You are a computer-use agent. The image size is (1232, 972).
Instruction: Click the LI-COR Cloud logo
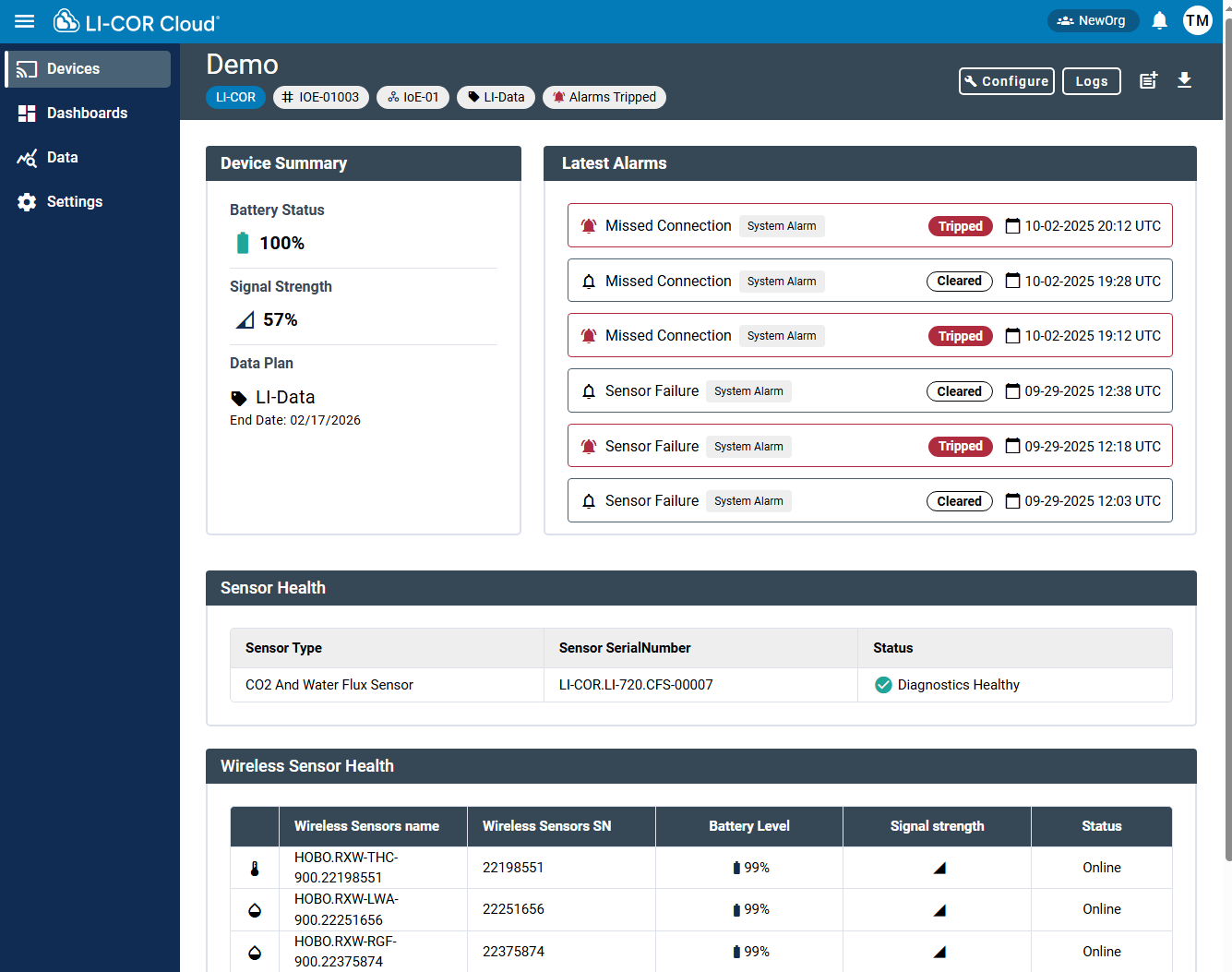point(137,21)
